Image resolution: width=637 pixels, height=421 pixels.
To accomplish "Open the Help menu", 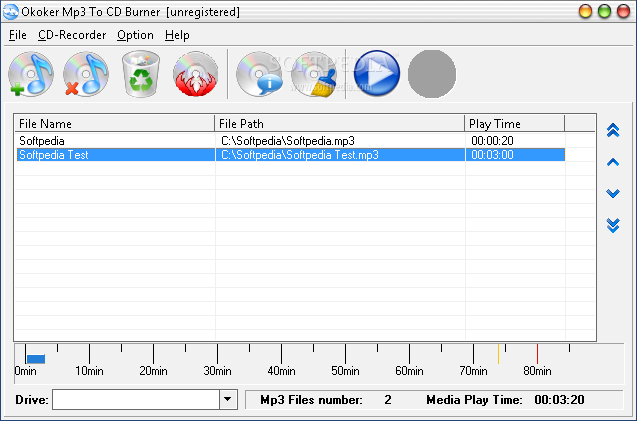I will tap(177, 35).
